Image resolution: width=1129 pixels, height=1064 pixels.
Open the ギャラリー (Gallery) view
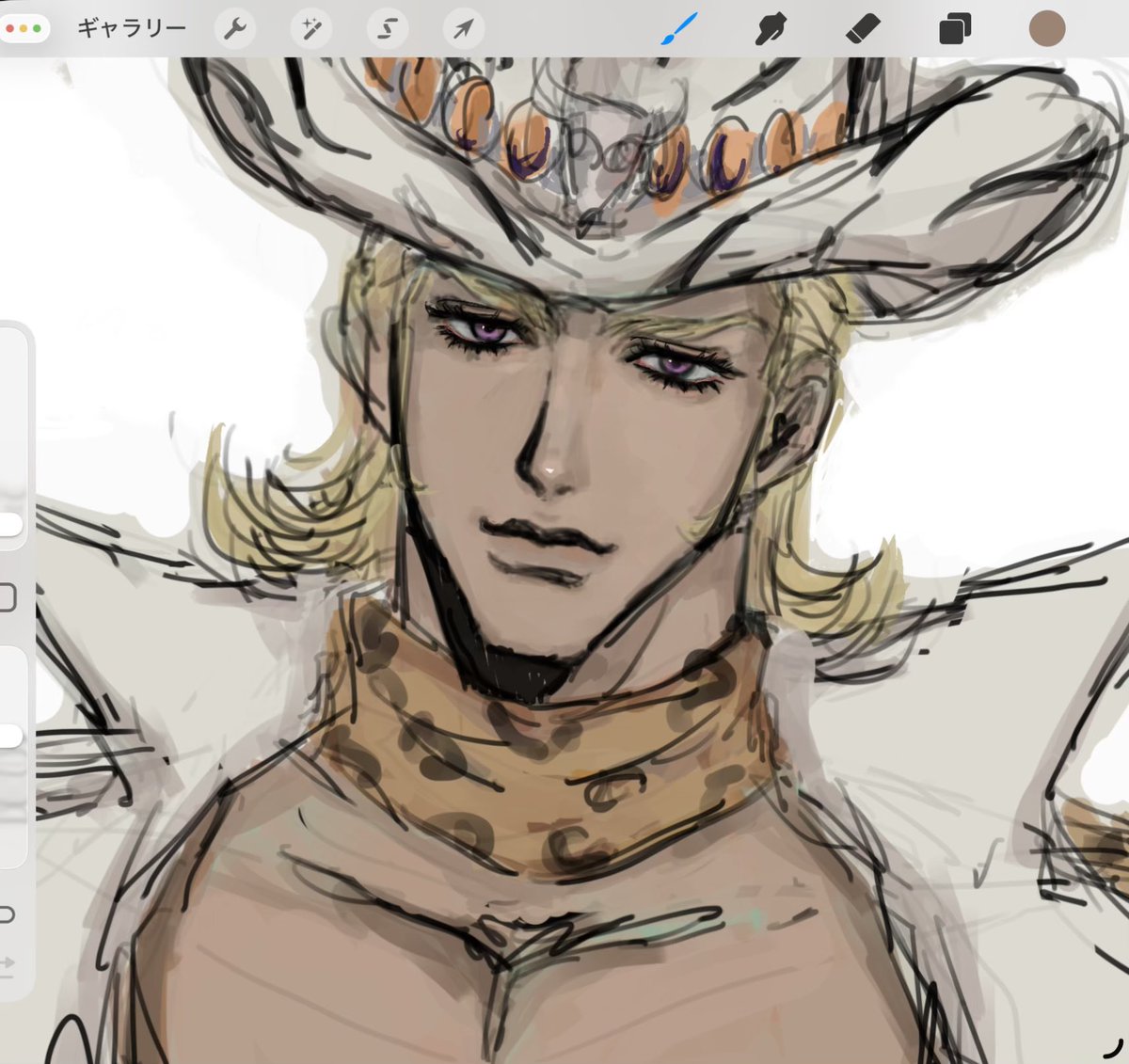[132, 28]
